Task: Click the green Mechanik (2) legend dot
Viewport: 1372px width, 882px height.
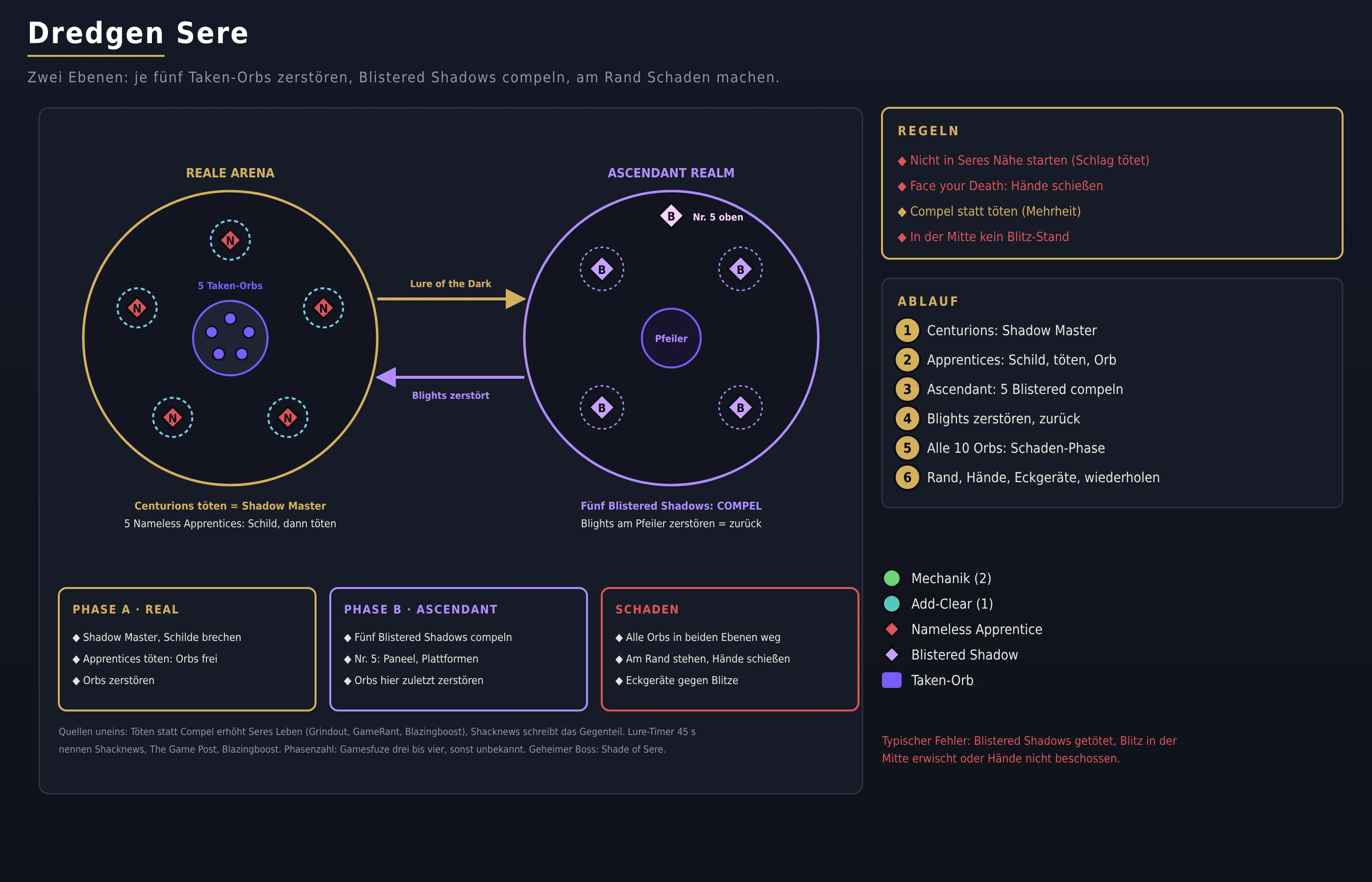Action: 892,578
